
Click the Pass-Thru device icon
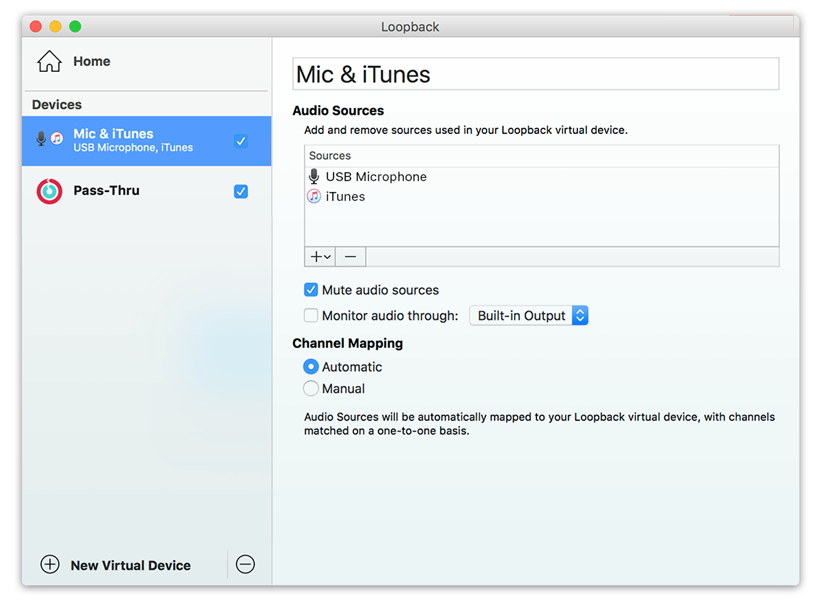(49, 191)
